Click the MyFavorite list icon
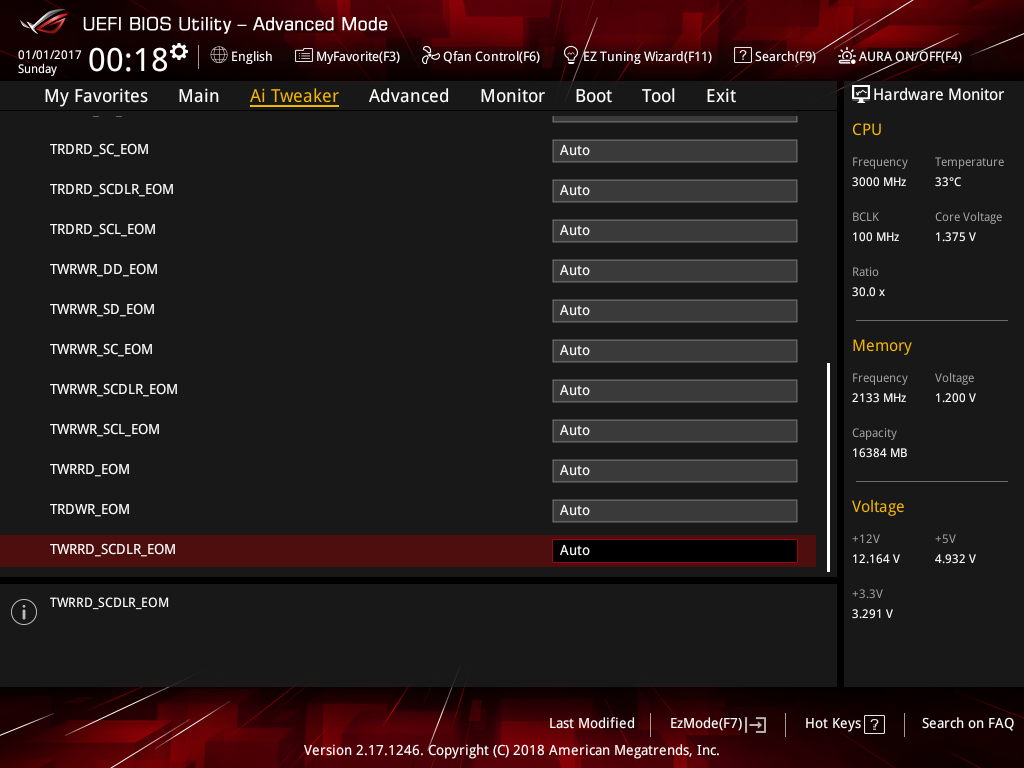The height and width of the screenshot is (768, 1024). (304, 56)
